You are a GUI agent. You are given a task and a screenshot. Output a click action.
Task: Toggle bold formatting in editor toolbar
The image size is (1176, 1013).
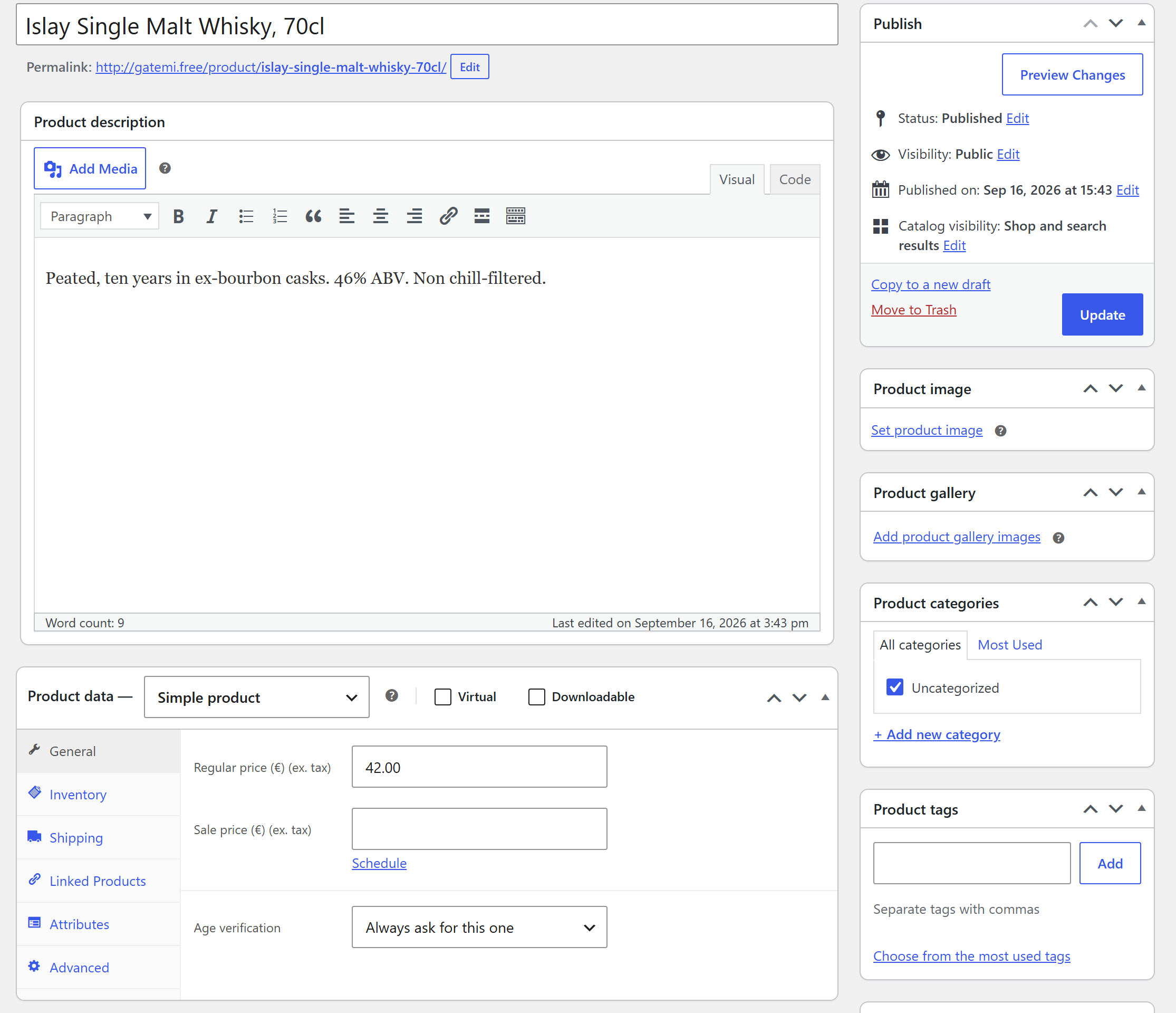point(178,216)
